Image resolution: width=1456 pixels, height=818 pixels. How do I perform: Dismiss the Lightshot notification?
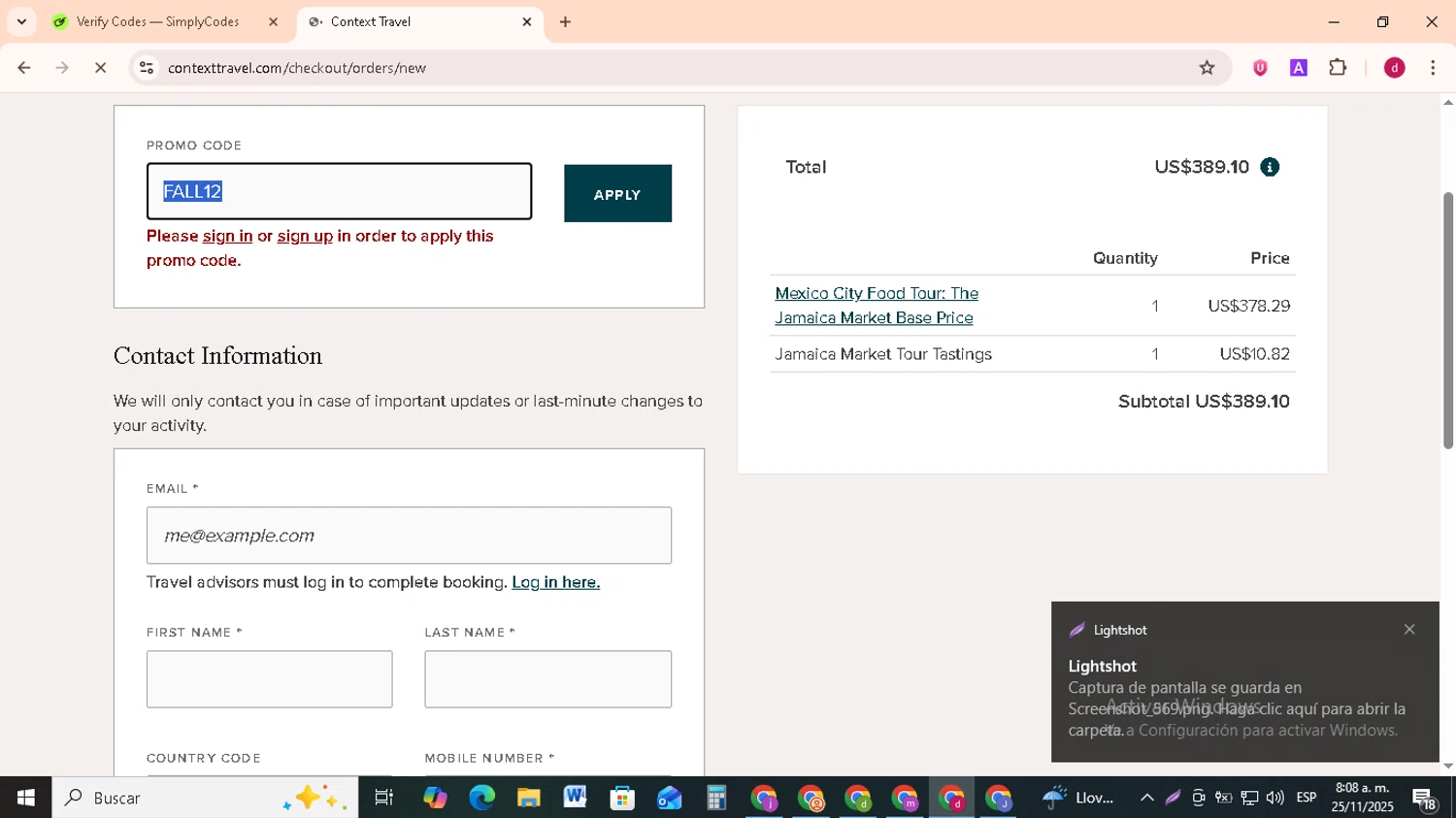coord(1409,630)
